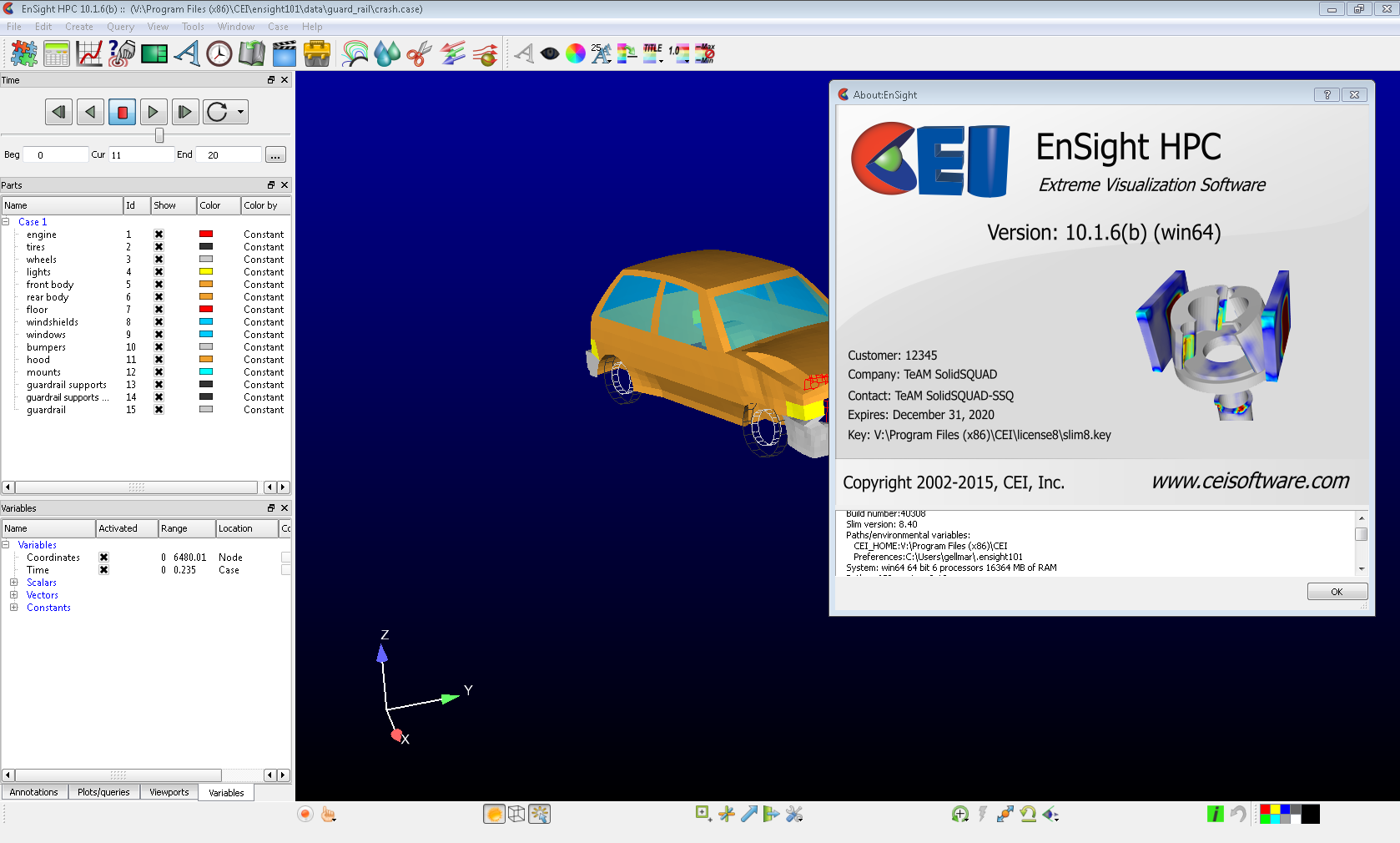
Task: Expand the Constants tree node
Action: [x=13, y=608]
